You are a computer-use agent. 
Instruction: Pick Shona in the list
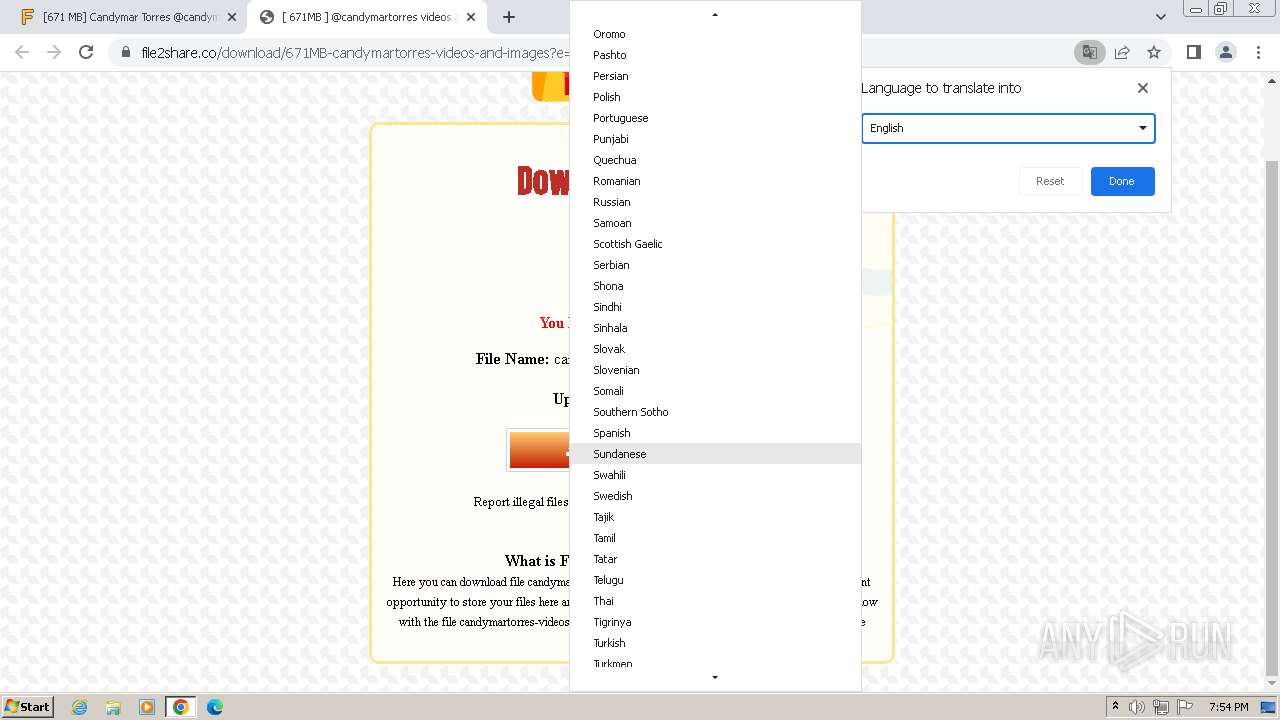[x=715, y=286]
